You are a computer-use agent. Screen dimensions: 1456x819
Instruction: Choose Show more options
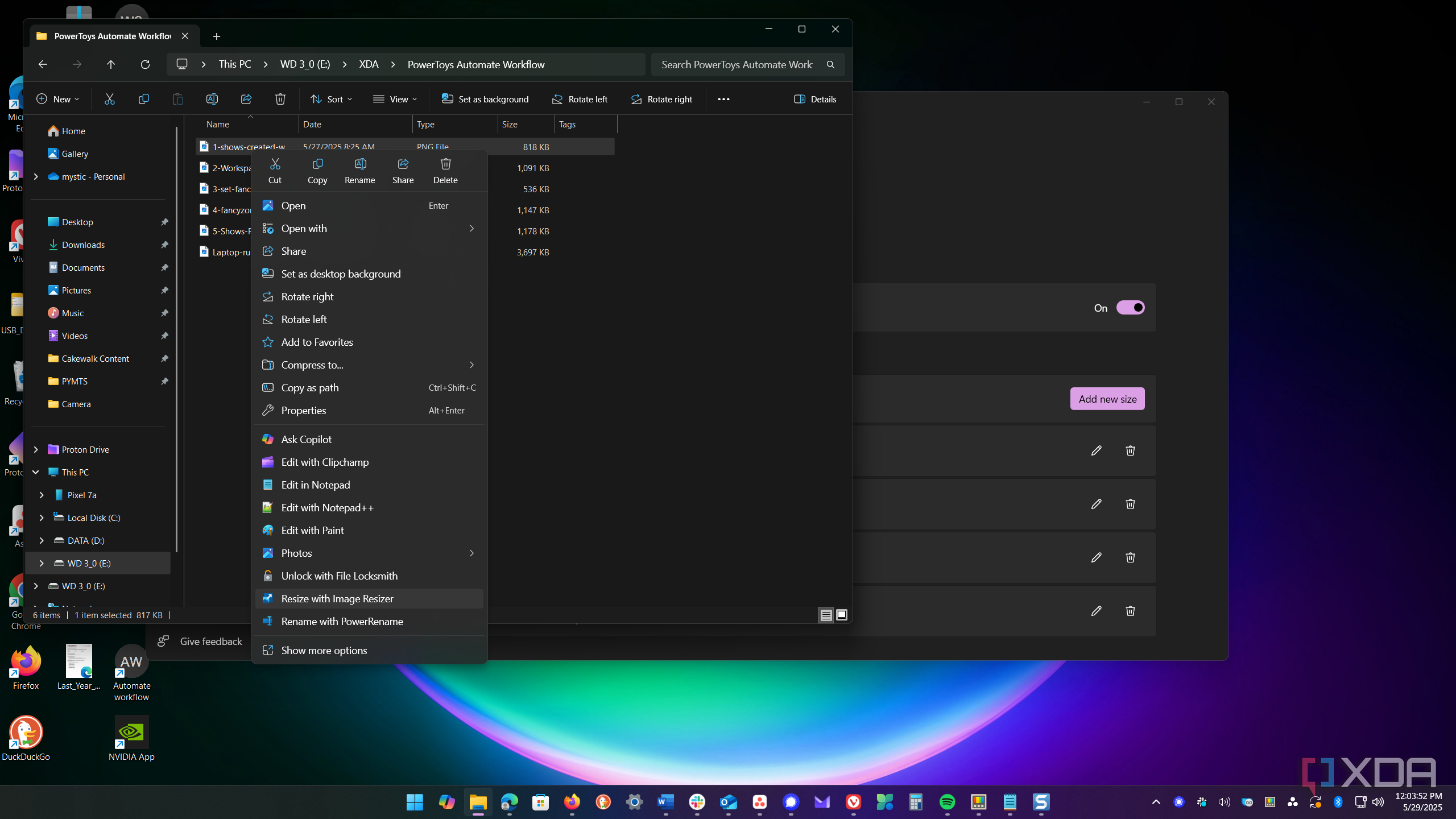click(369, 651)
